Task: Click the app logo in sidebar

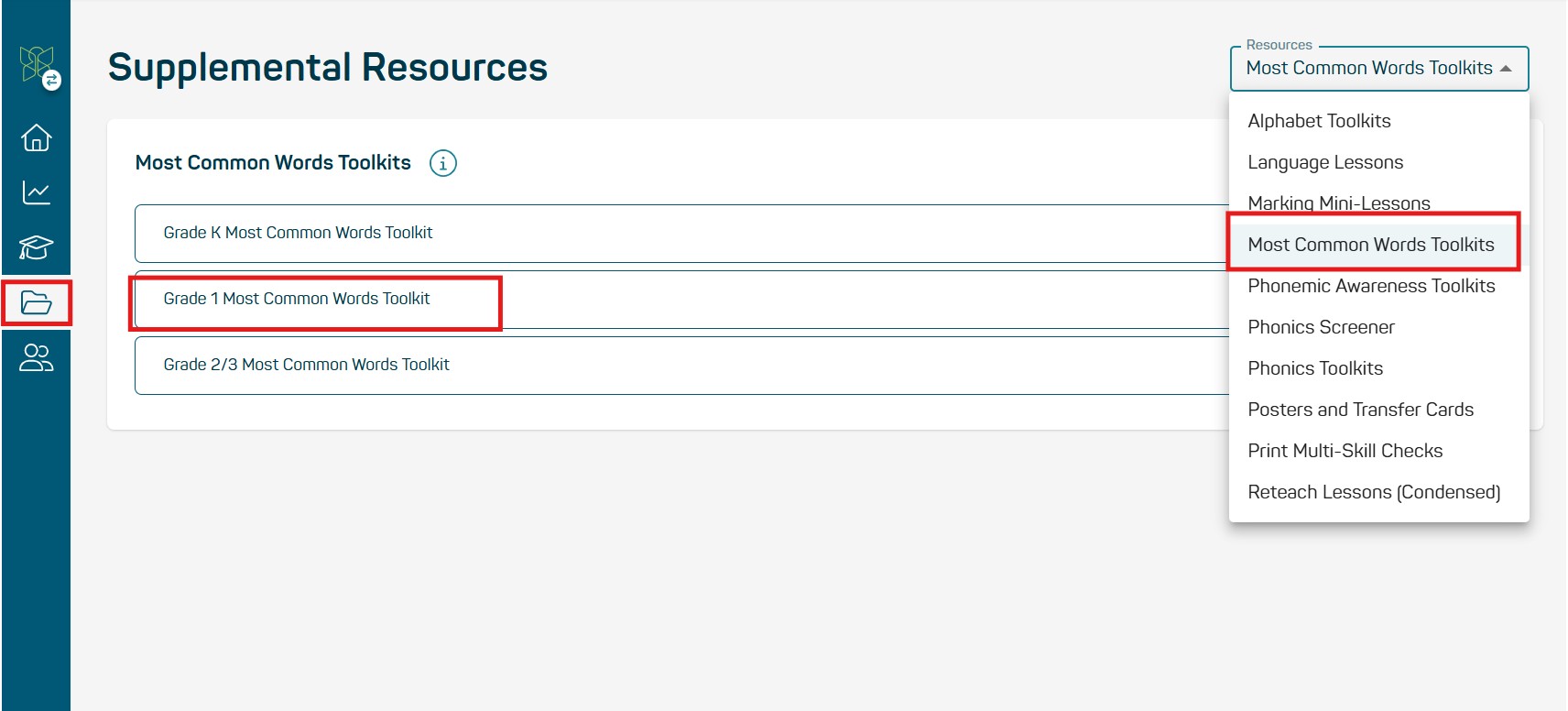Action: 37,65
